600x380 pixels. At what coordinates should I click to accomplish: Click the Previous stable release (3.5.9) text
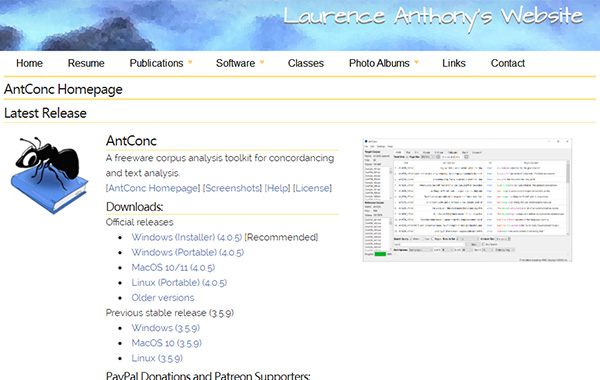point(170,313)
